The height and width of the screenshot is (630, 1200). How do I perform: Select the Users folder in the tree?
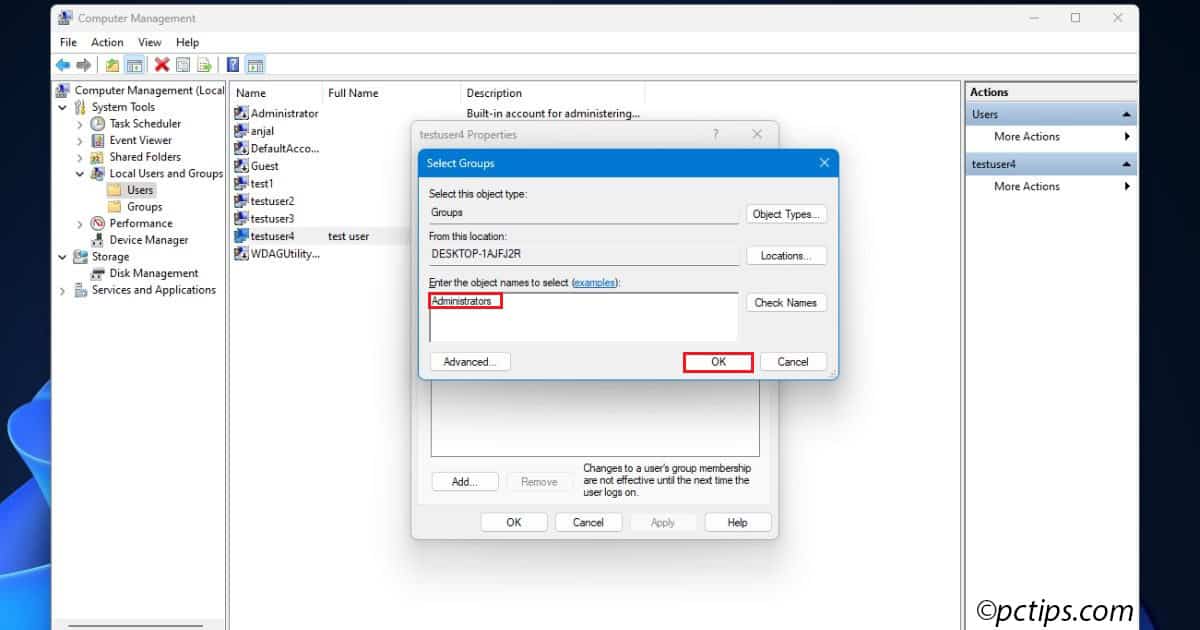[x=131, y=190]
